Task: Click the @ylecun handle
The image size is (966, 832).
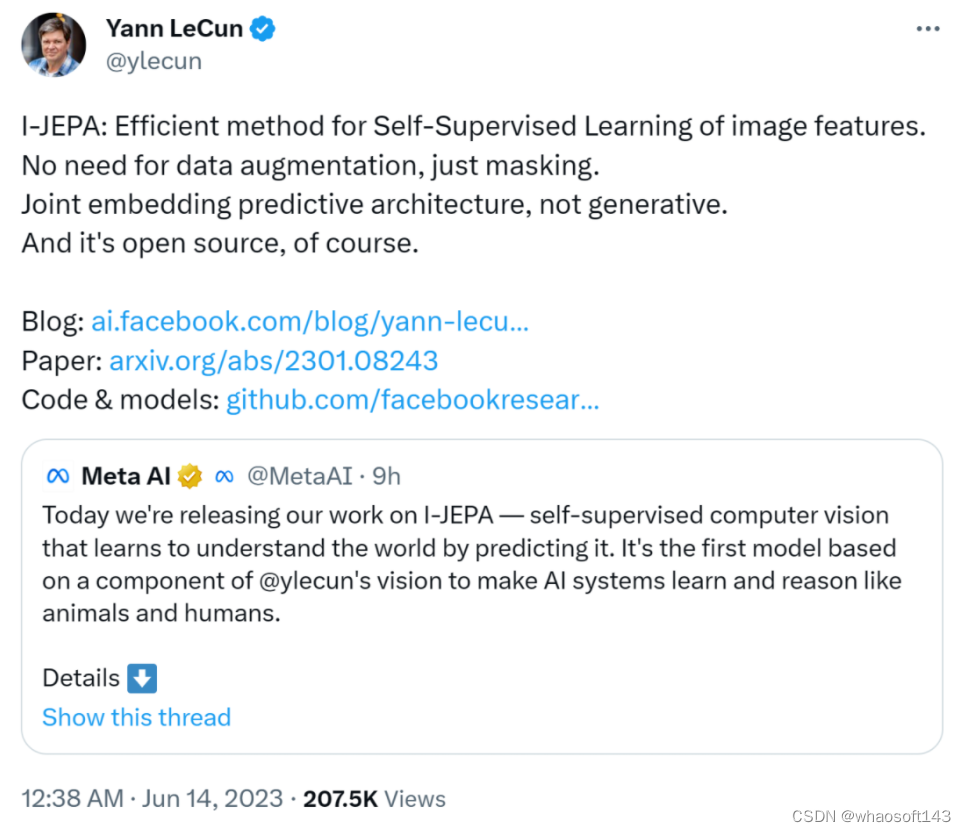Action: coord(154,61)
